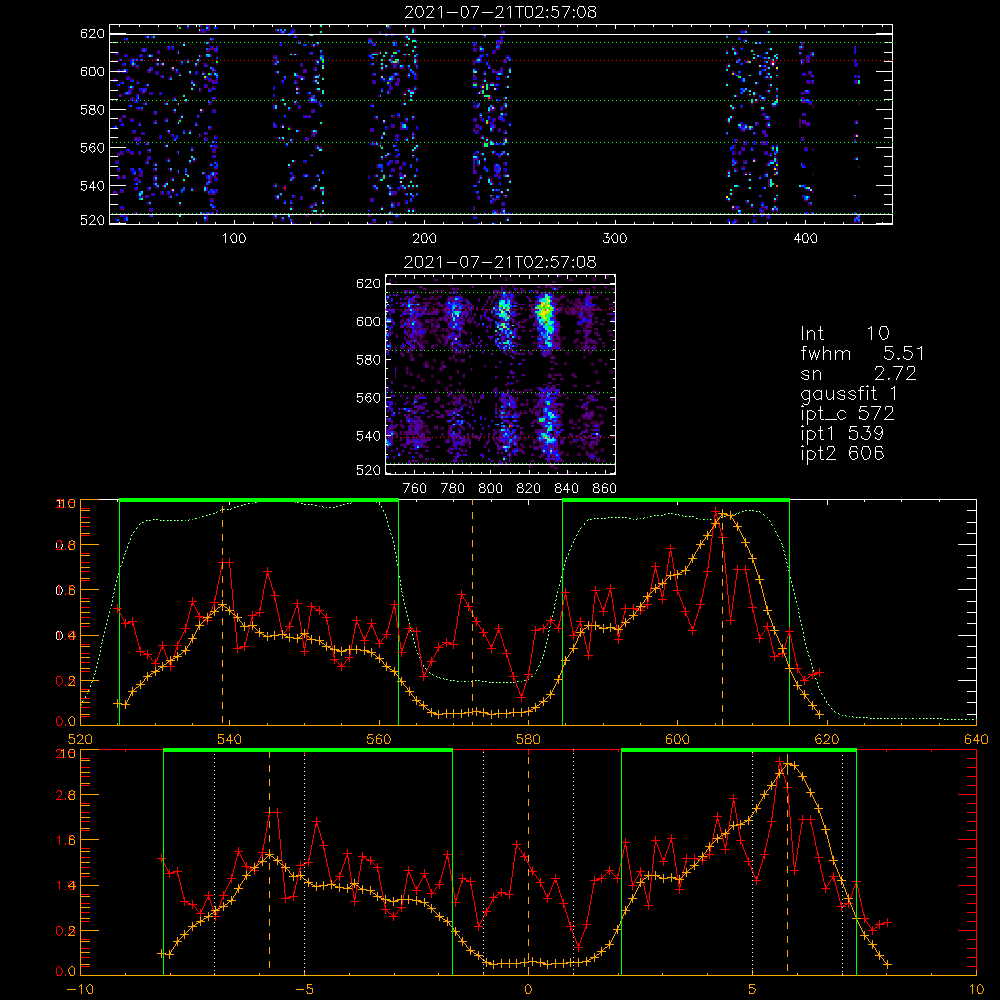Click the top plot title 2021-07-21T02:57:08
The height and width of the screenshot is (1000, 1000).
pyautogui.click(x=500, y=12)
